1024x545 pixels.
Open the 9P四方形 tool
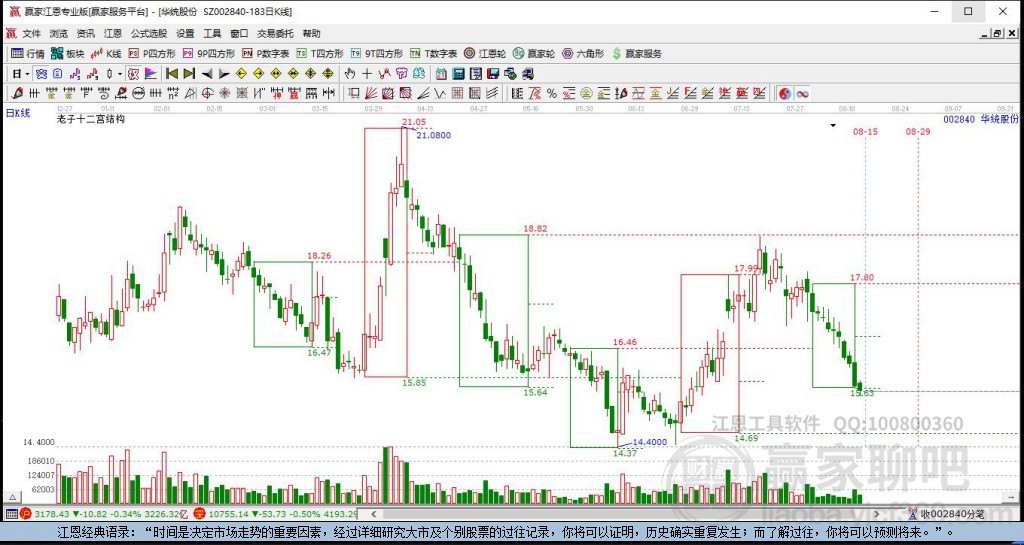click(208, 54)
